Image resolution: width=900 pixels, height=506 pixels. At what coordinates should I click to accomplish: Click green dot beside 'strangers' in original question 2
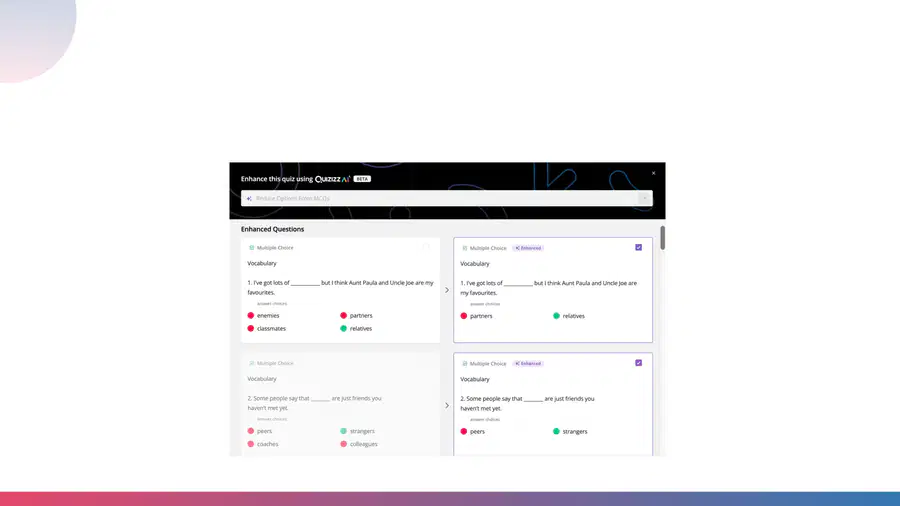tap(343, 430)
